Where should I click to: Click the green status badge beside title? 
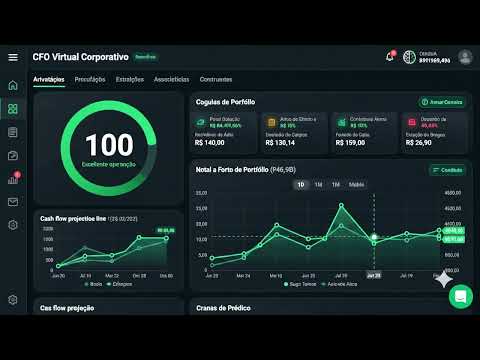coord(145,57)
